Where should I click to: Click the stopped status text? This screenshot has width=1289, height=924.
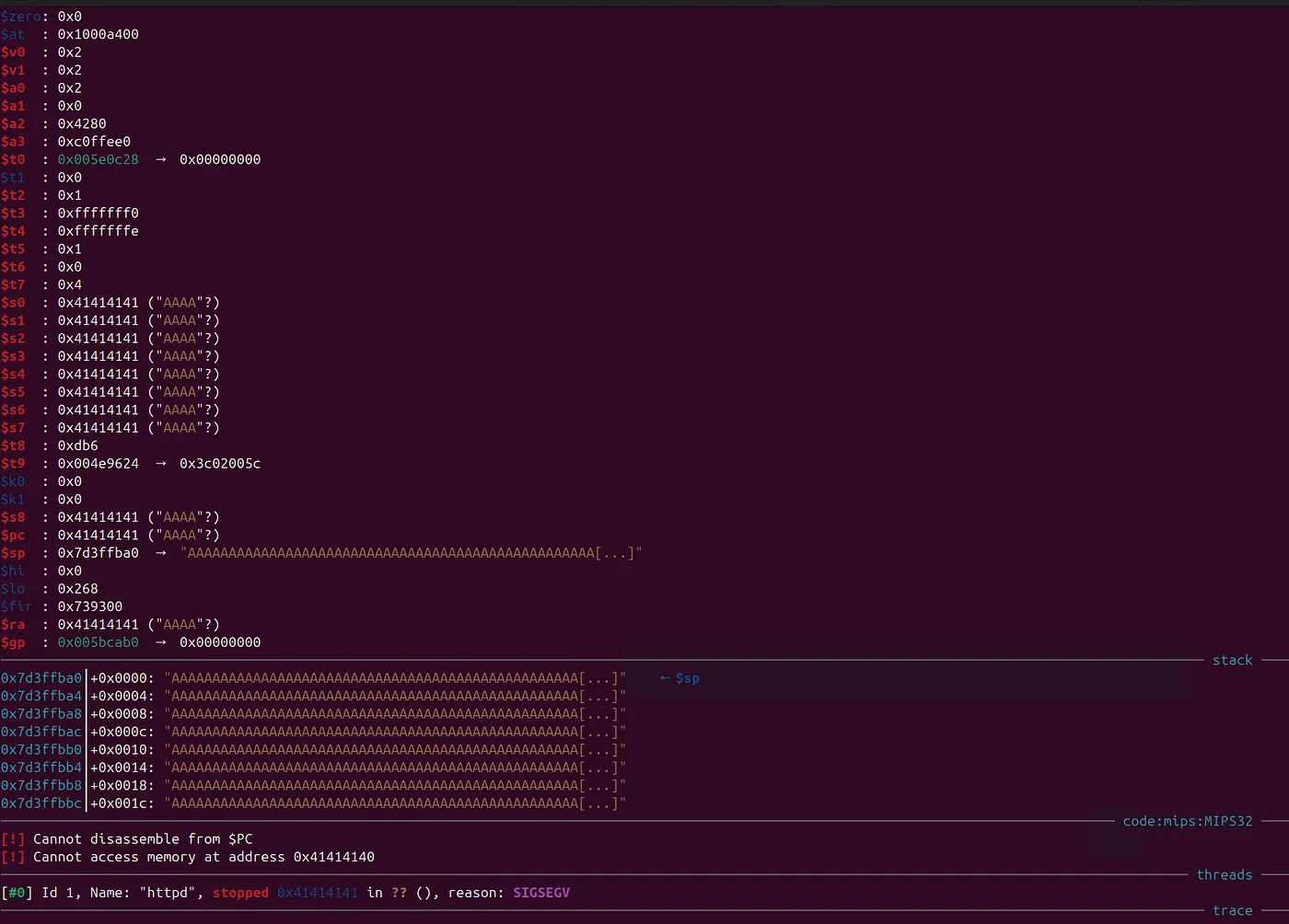point(240,893)
